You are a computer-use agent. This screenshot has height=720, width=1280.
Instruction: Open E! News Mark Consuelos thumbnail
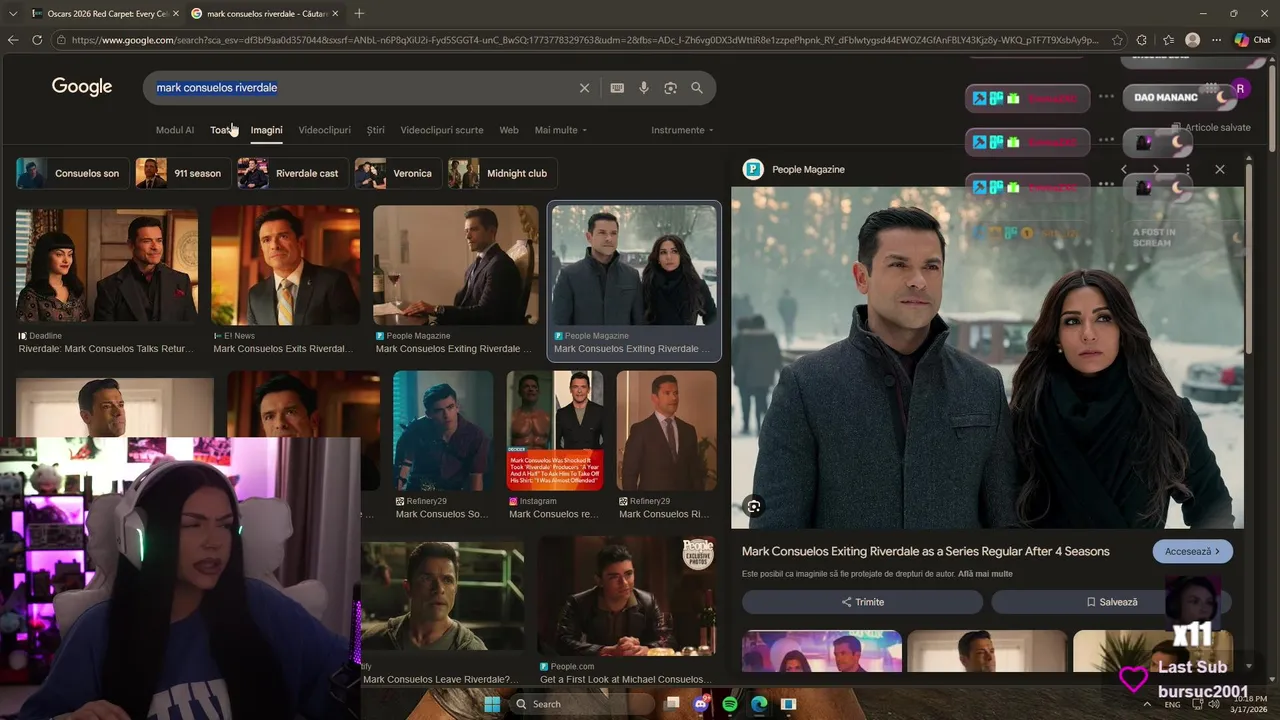coord(285,265)
